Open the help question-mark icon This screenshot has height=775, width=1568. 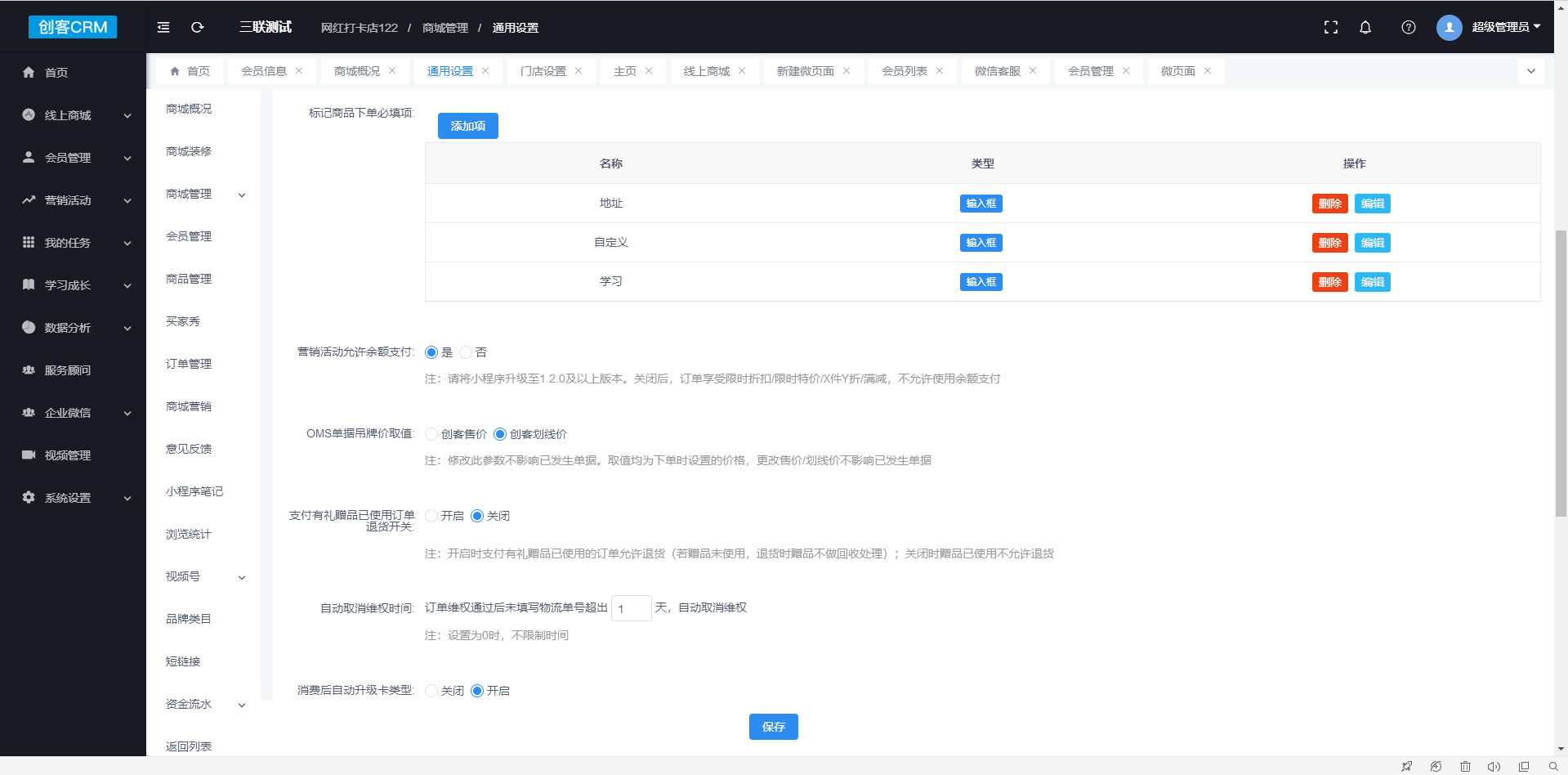pos(1409,27)
